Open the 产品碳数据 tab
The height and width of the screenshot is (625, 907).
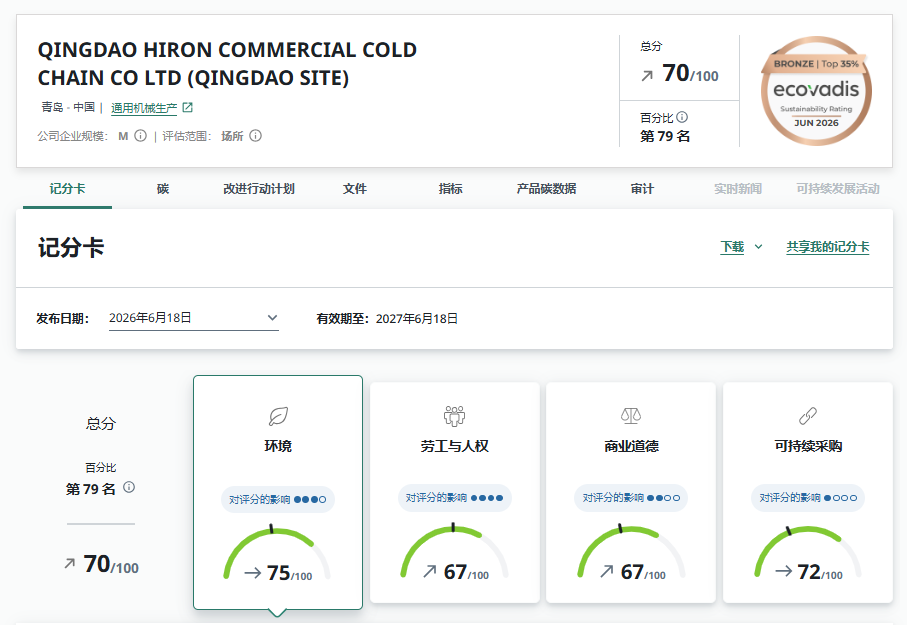pyautogui.click(x=546, y=189)
